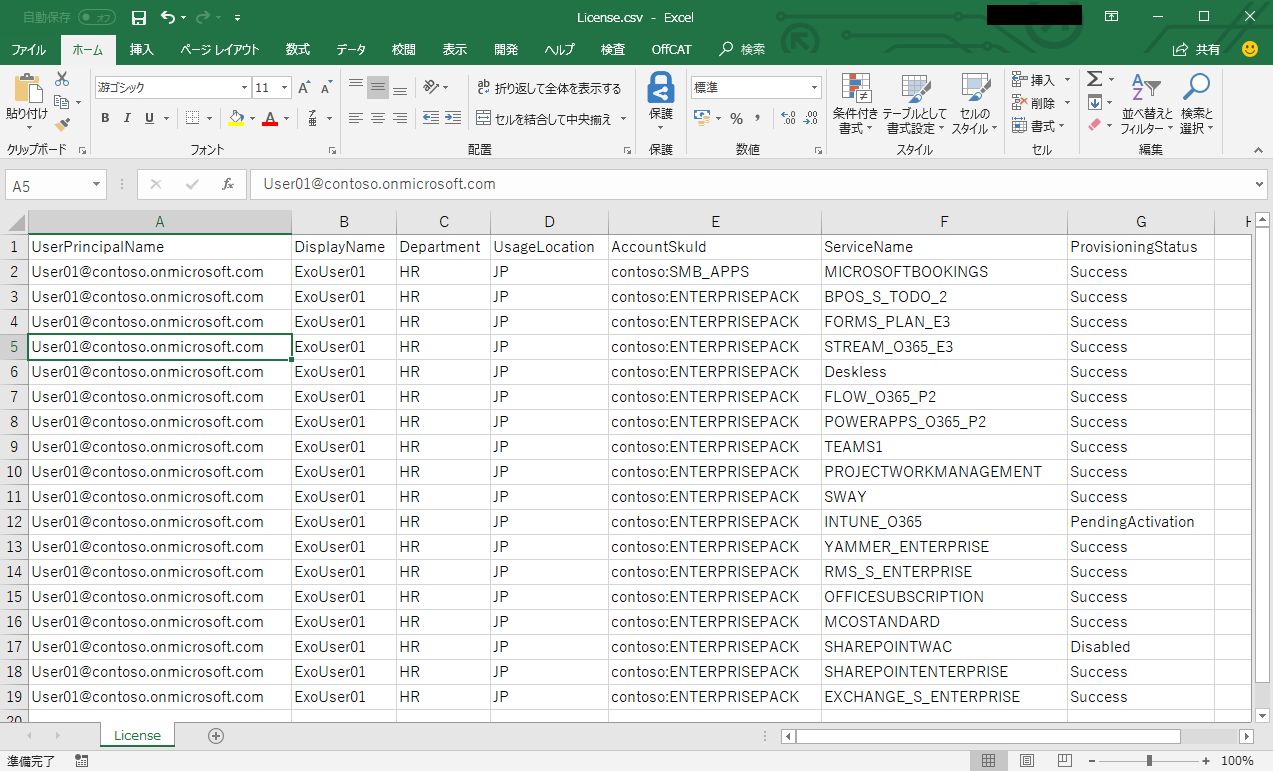The height and width of the screenshot is (771, 1273).
Task: Toggle underline formatting
Action: (x=150, y=118)
